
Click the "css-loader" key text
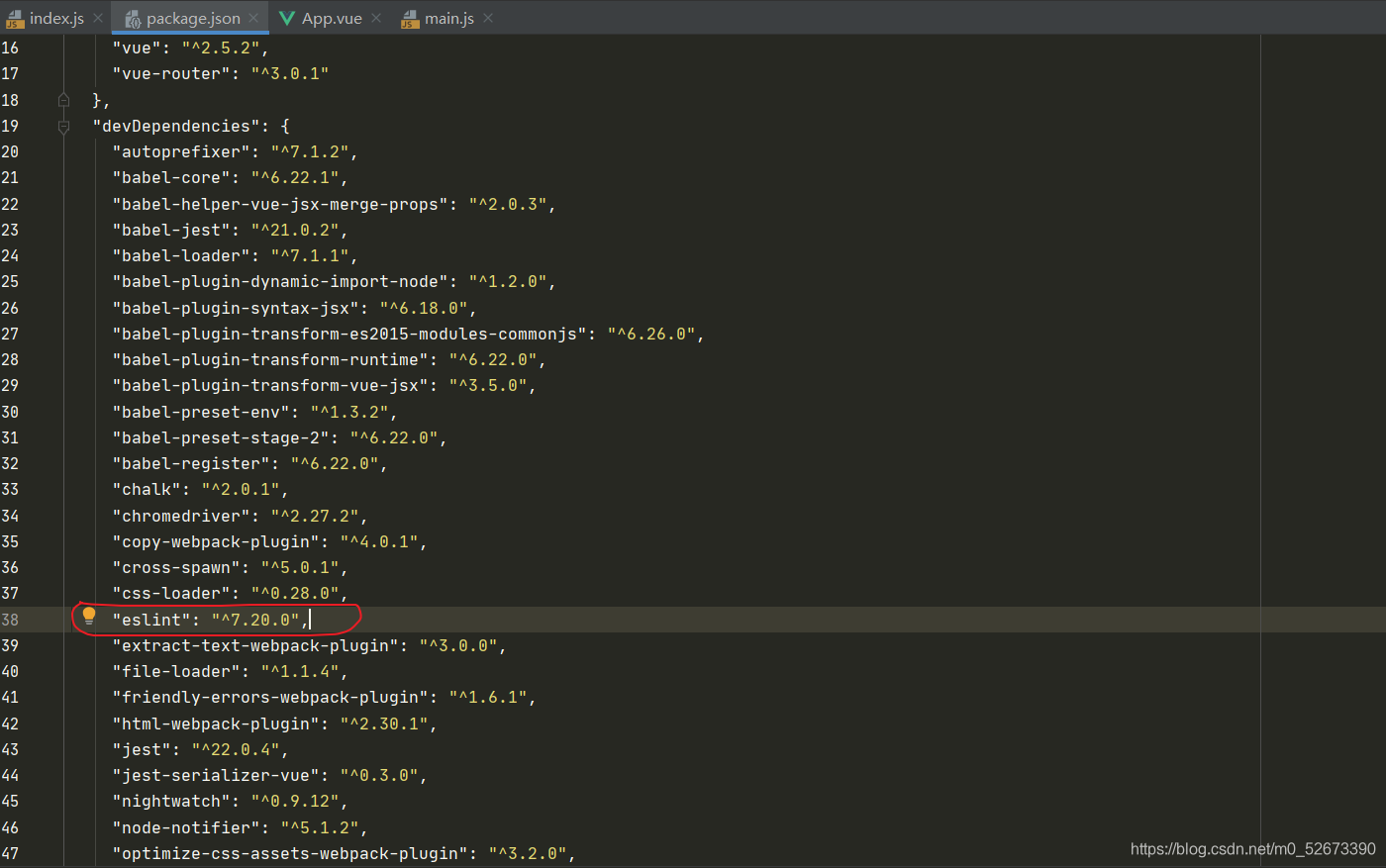171,593
